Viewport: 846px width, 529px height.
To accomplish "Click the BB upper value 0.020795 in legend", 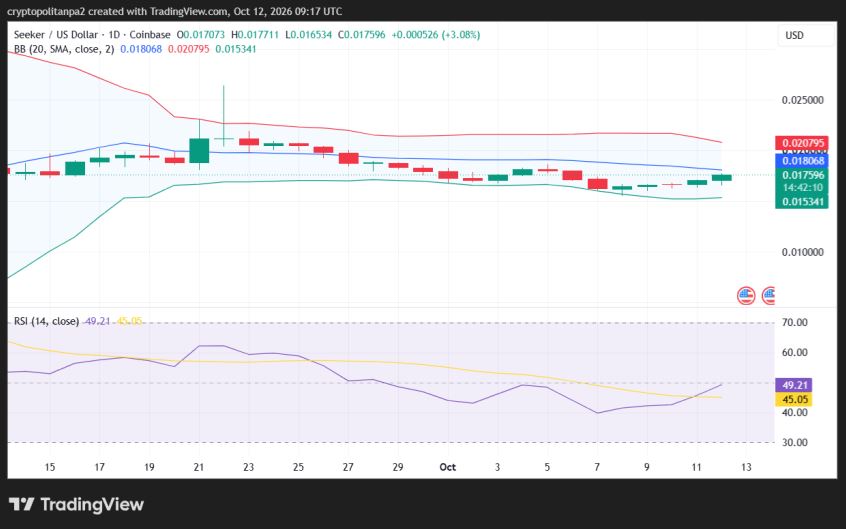I will coord(188,49).
